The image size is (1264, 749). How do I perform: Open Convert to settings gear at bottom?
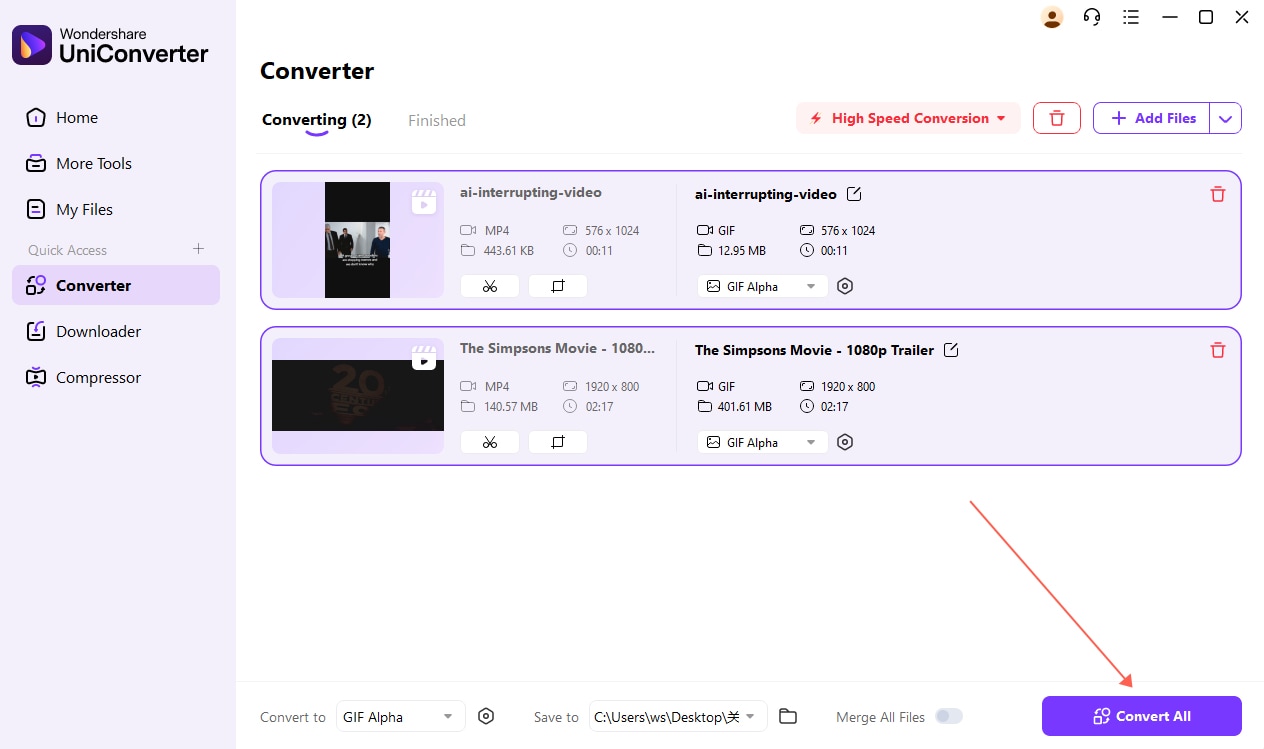(486, 716)
